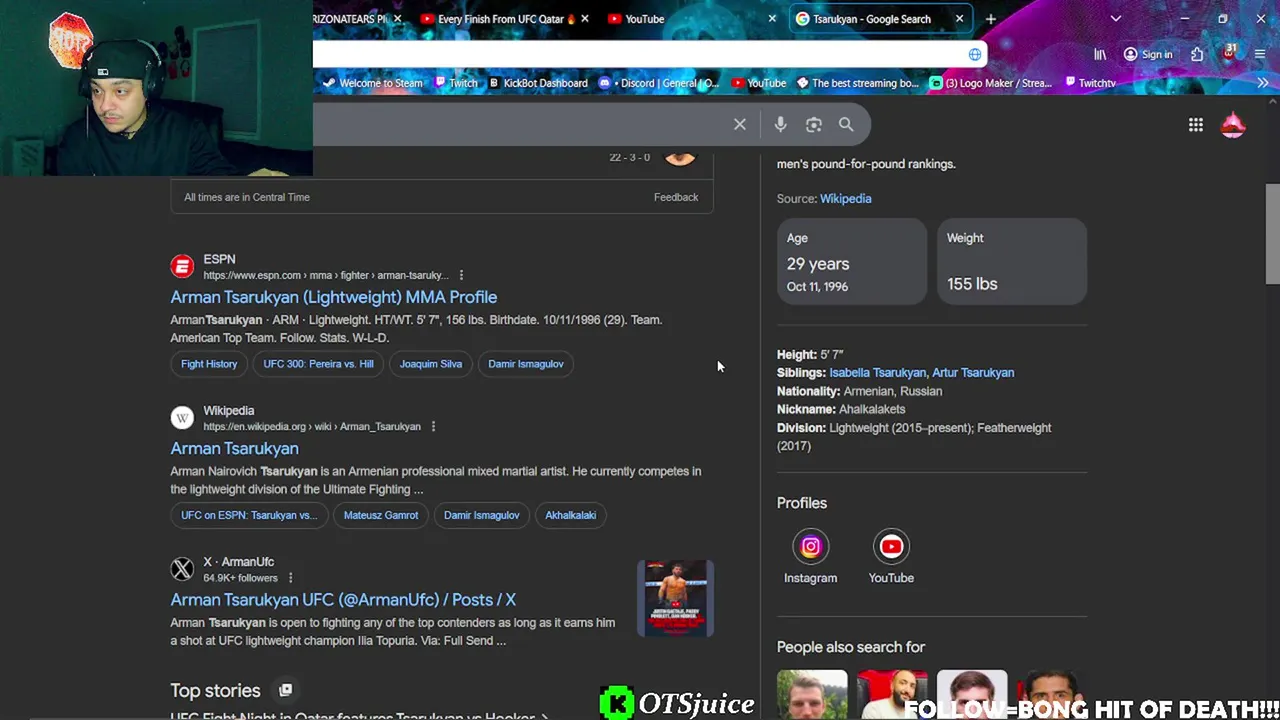The width and height of the screenshot is (1280, 720).
Task: Open a new browser tab
Action: pyautogui.click(x=991, y=19)
